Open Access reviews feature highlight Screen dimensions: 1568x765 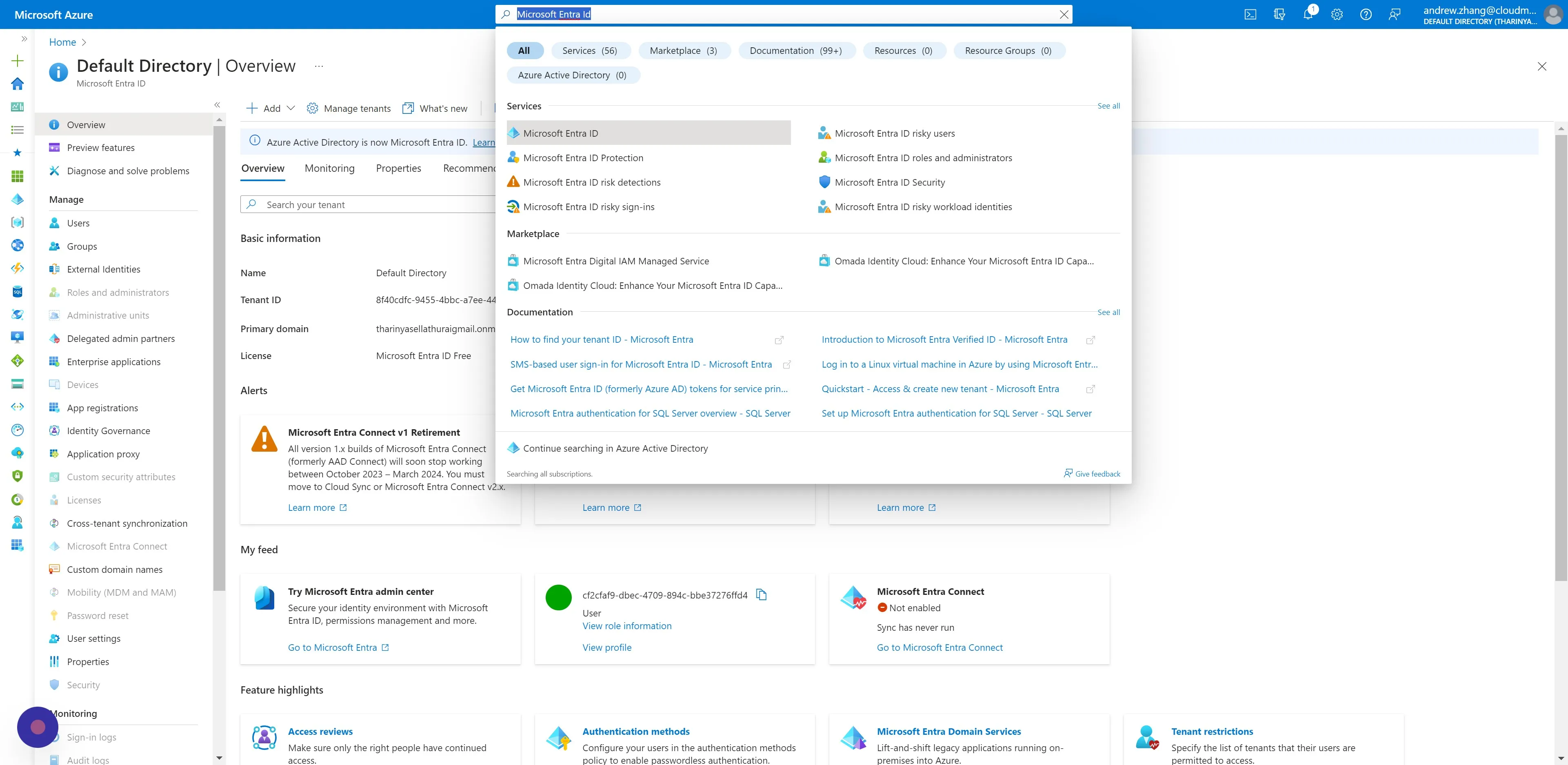pyautogui.click(x=320, y=732)
